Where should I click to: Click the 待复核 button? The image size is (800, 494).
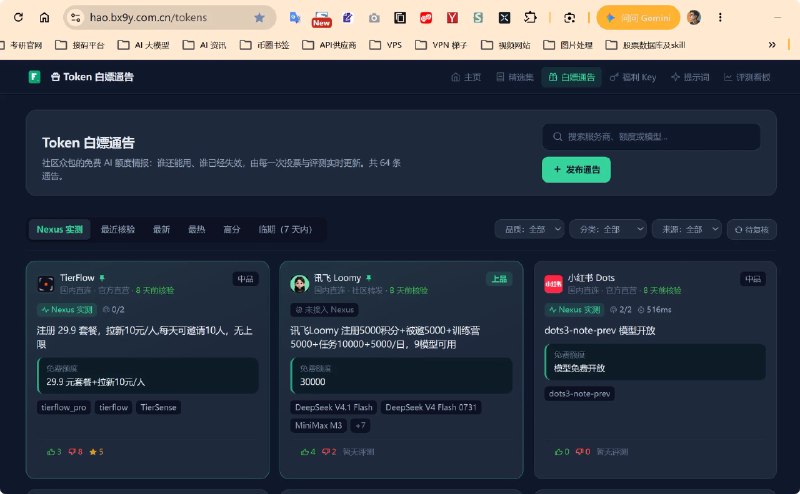[752, 229]
